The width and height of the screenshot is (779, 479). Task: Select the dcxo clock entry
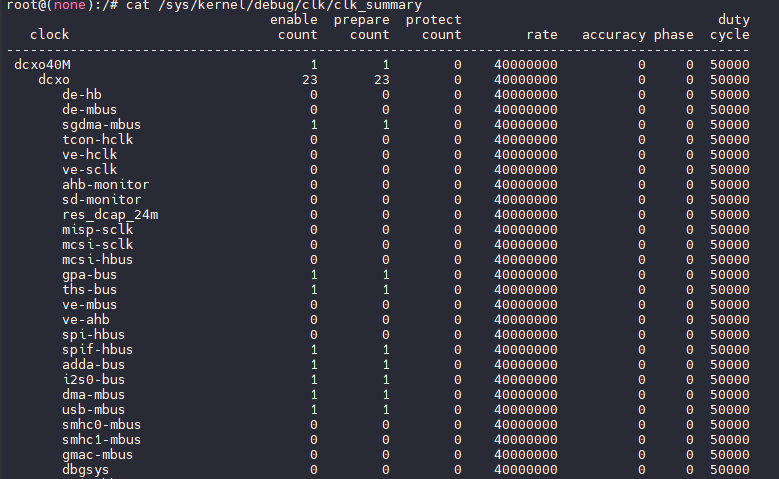point(54,80)
